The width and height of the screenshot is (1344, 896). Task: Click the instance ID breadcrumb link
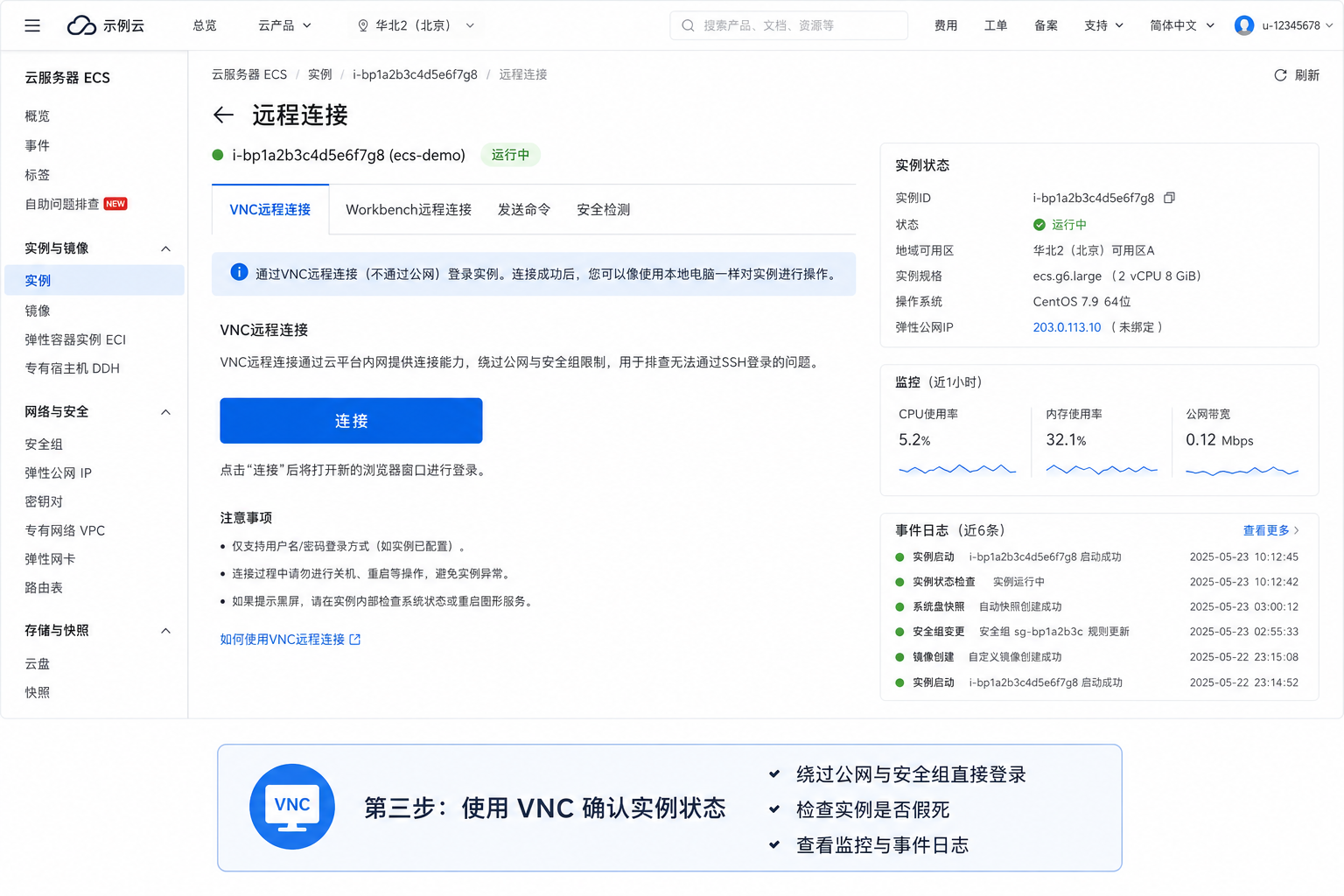click(415, 74)
